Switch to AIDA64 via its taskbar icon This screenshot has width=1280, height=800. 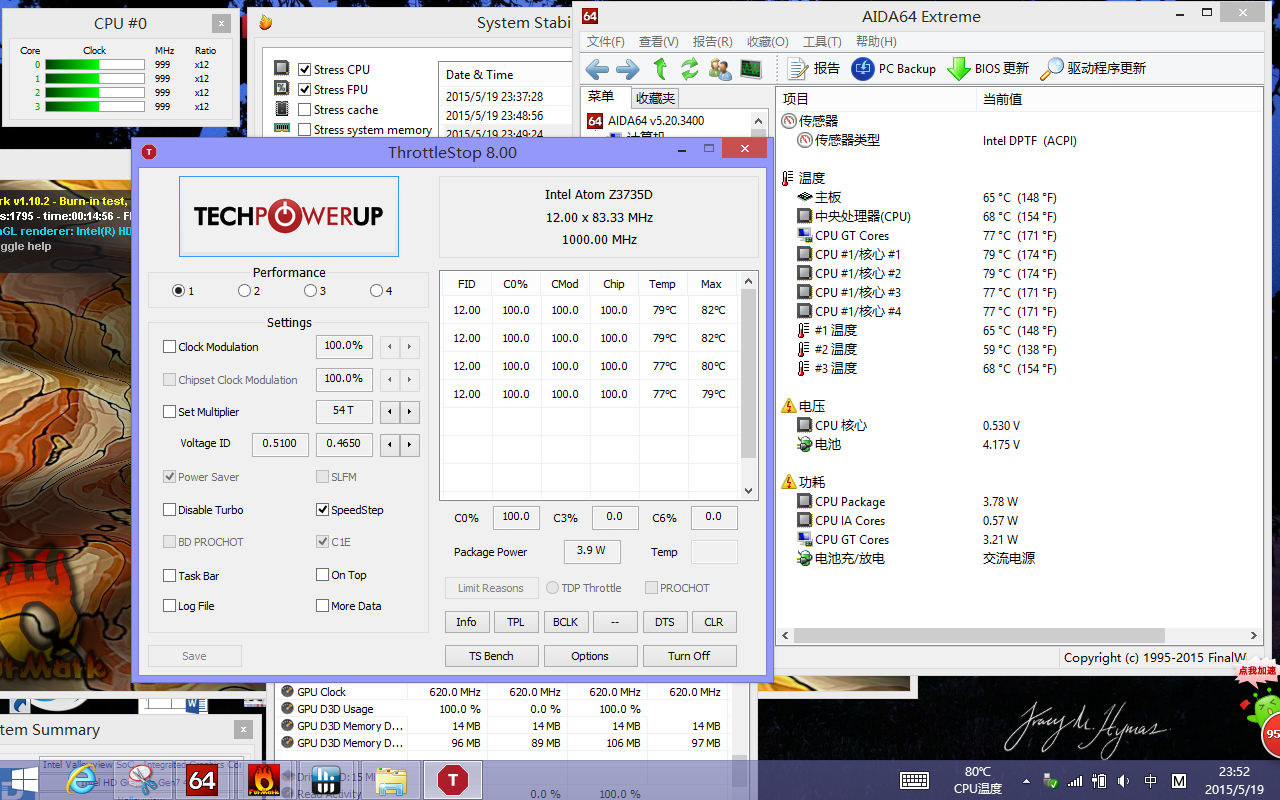coord(202,780)
